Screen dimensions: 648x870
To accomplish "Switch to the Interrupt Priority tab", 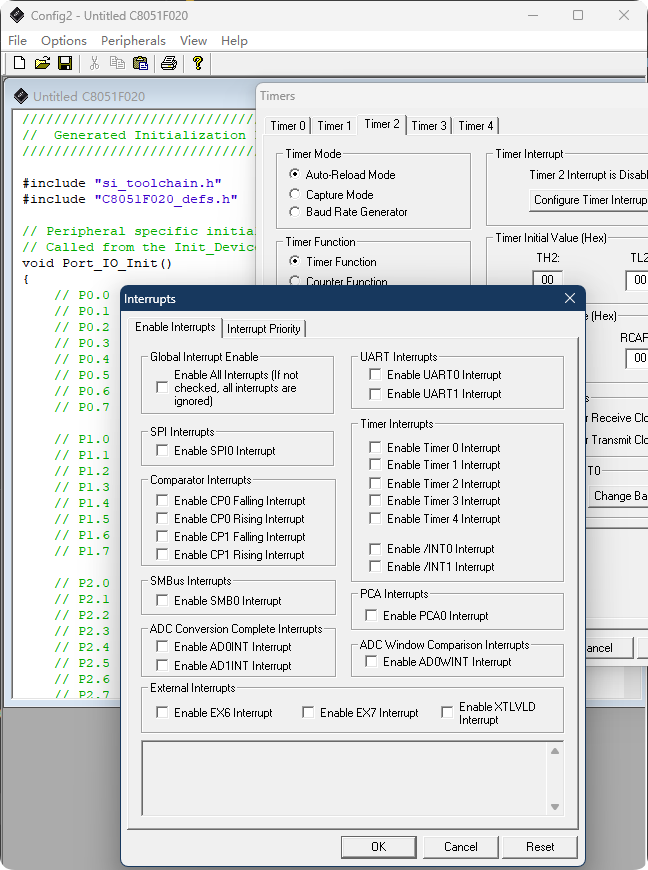I will tap(264, 329).
